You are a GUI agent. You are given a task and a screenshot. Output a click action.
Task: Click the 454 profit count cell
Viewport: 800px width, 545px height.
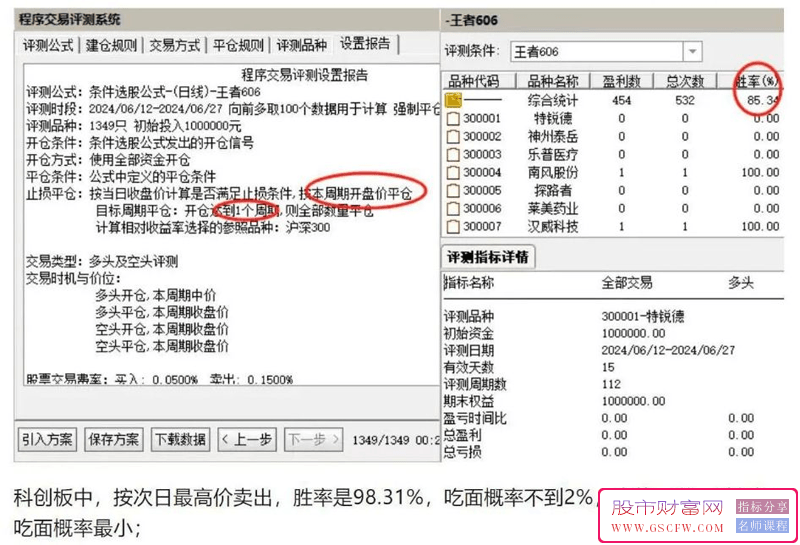pyautogui.click(x=621, y=101)
